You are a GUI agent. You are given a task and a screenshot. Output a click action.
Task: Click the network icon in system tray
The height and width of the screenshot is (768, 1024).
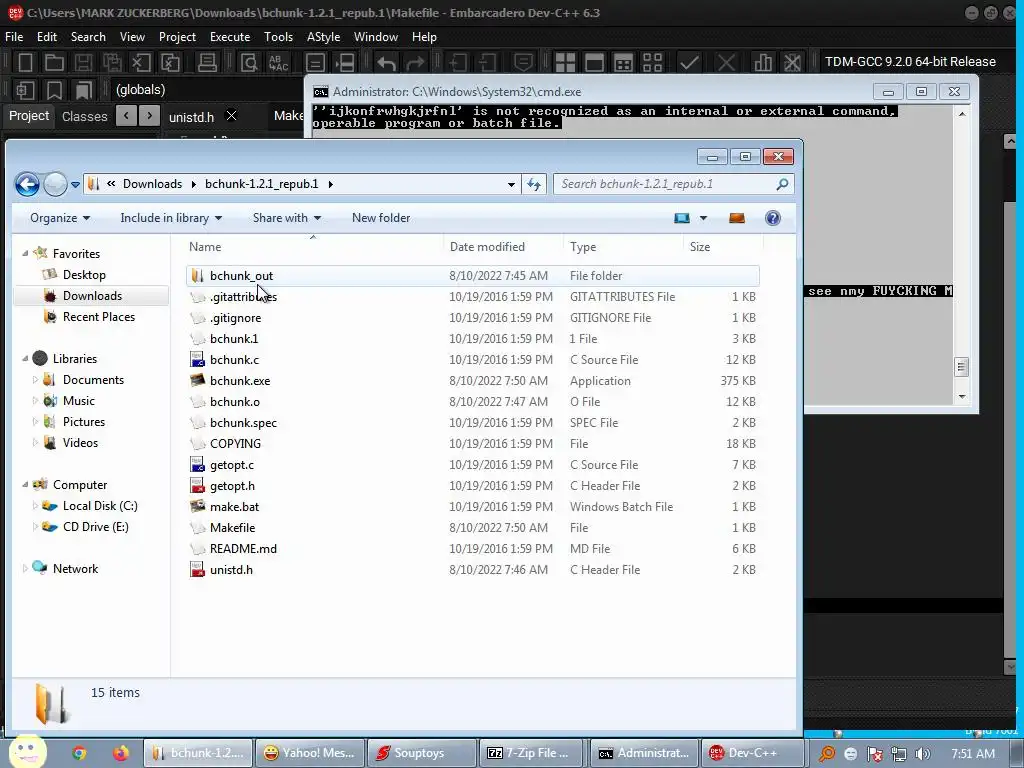pyautogui.click(x=899, y=754)
